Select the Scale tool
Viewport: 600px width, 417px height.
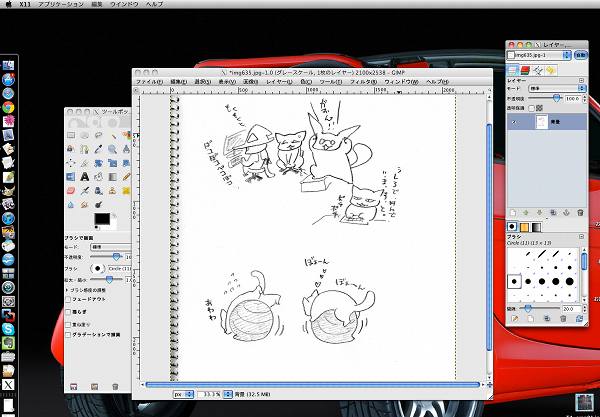tap(112, 163)
